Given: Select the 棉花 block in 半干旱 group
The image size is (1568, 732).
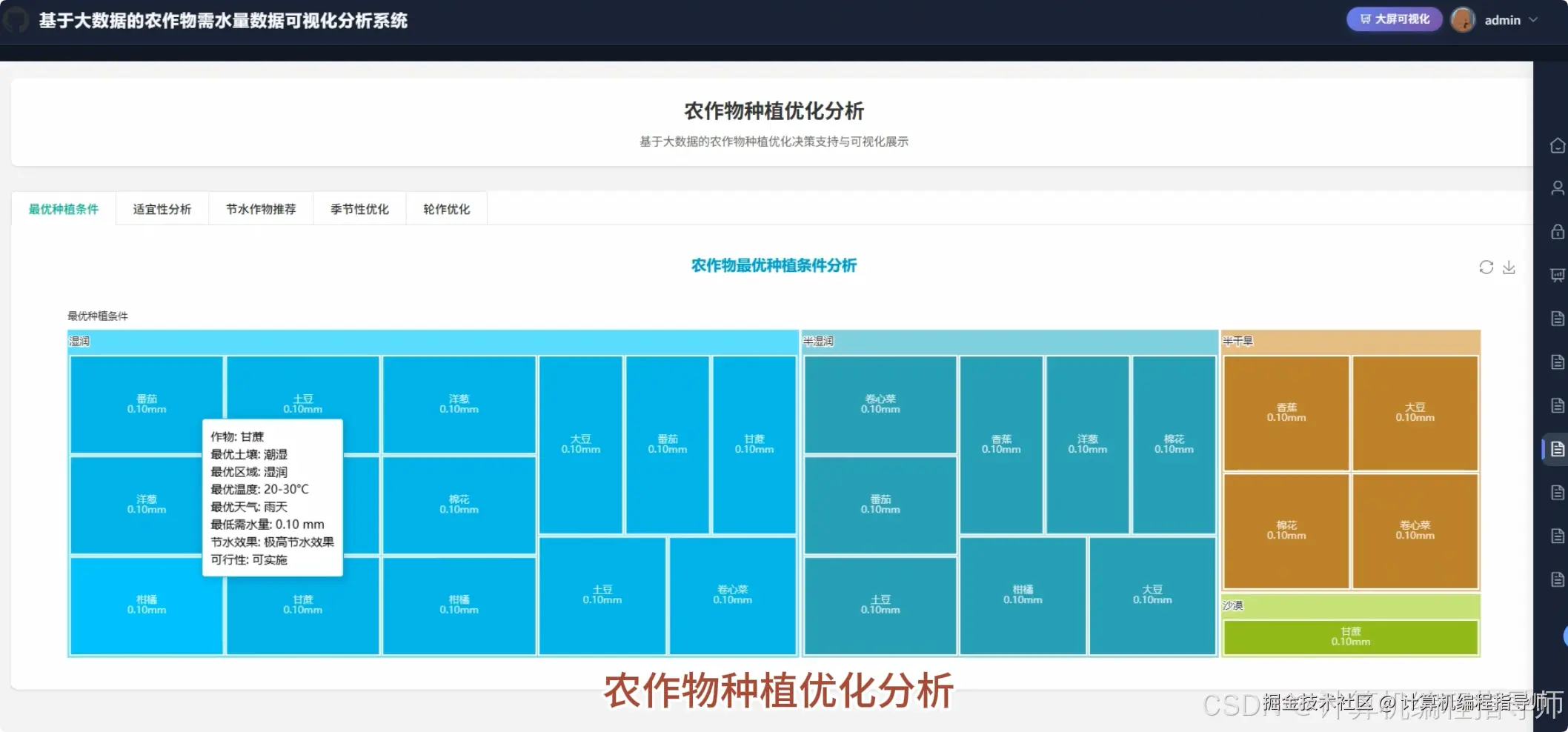Looking at the screenshot, I should coord(1286,530).
